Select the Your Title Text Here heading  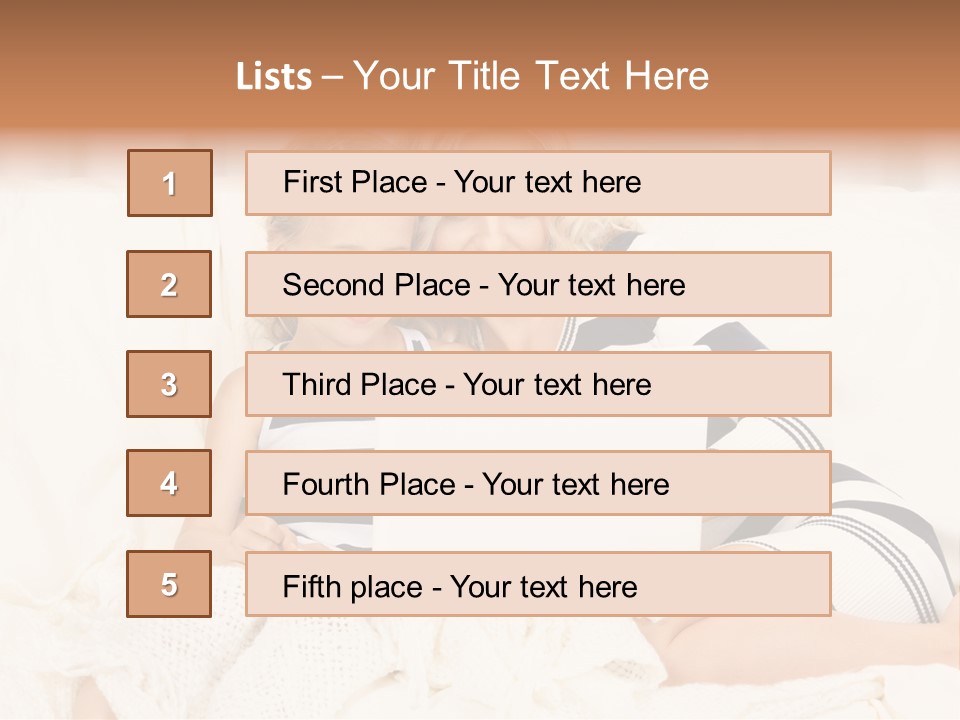click(531, 77)
